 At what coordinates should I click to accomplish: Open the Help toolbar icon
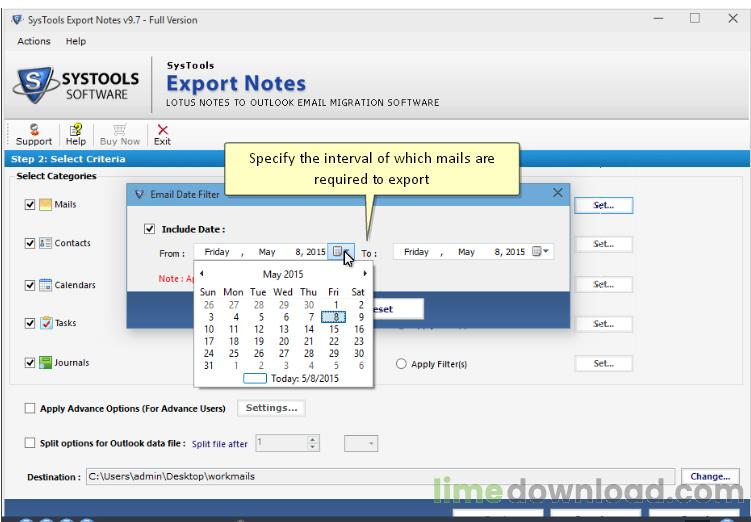[76, 135]
